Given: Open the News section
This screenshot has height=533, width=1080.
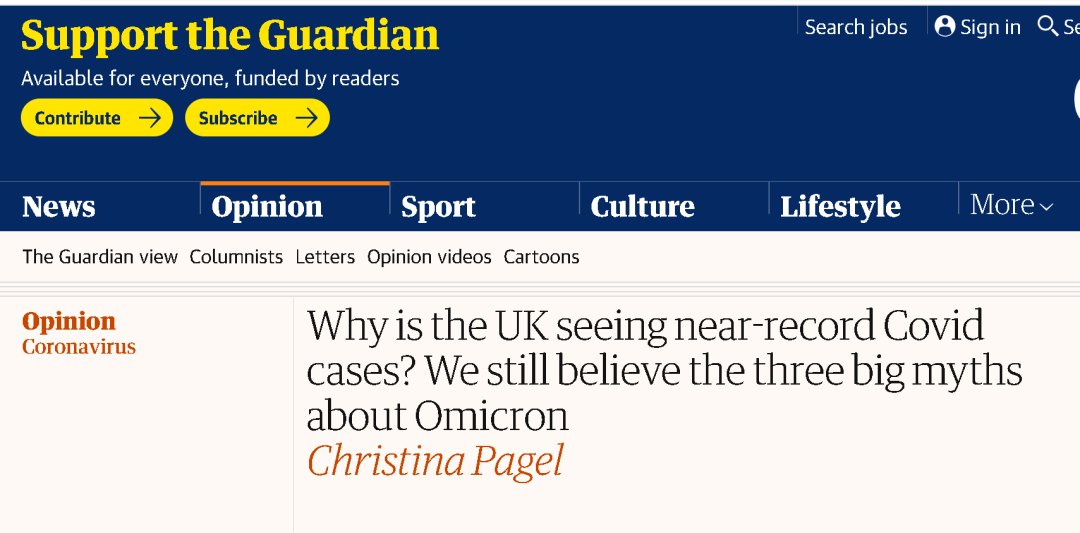Looking at the screenshot, I should pos(59,207).
